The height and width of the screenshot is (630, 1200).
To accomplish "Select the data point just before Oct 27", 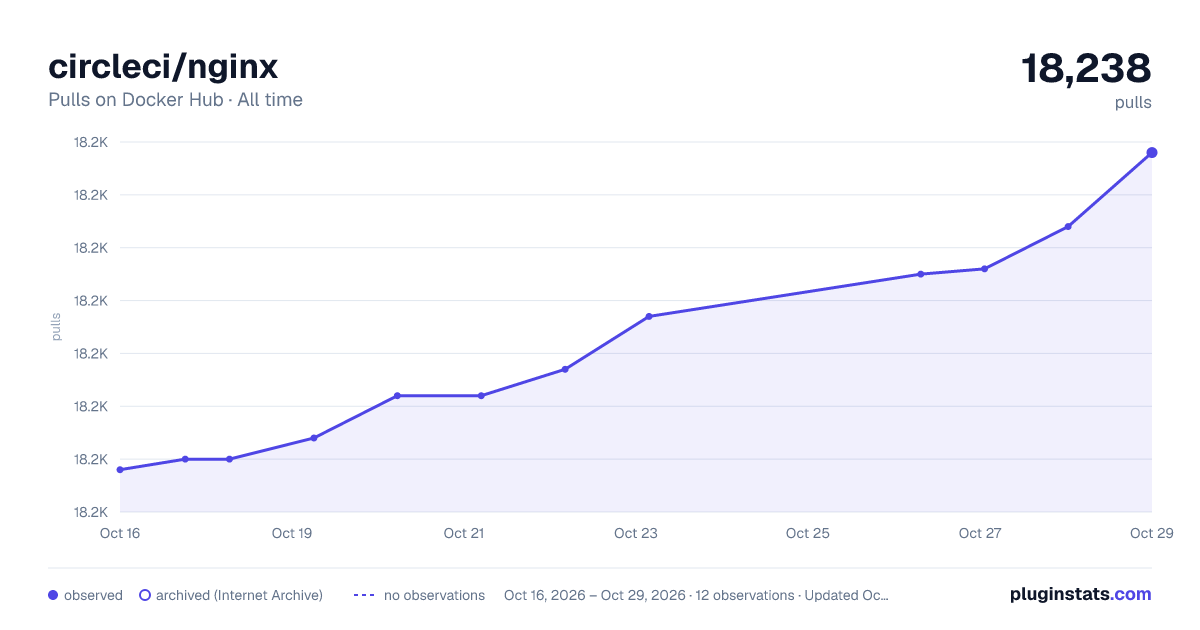I will tap(920, 274).
